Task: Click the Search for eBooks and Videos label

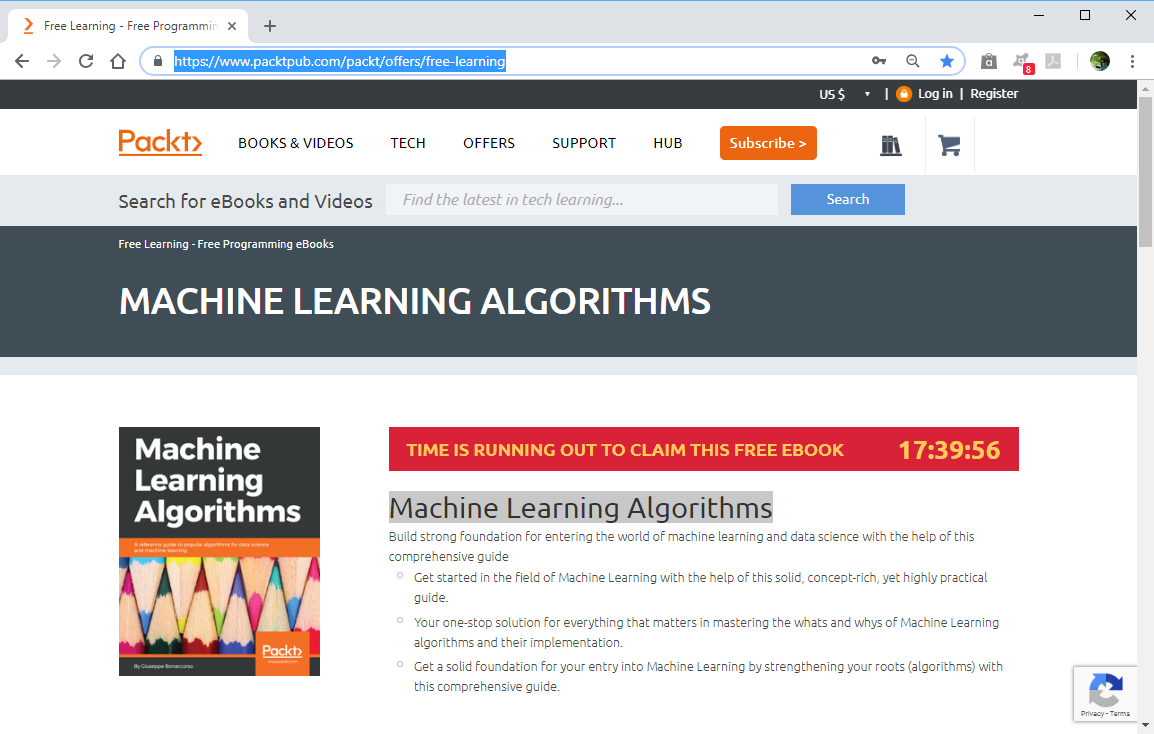Action: click(245, 201)
